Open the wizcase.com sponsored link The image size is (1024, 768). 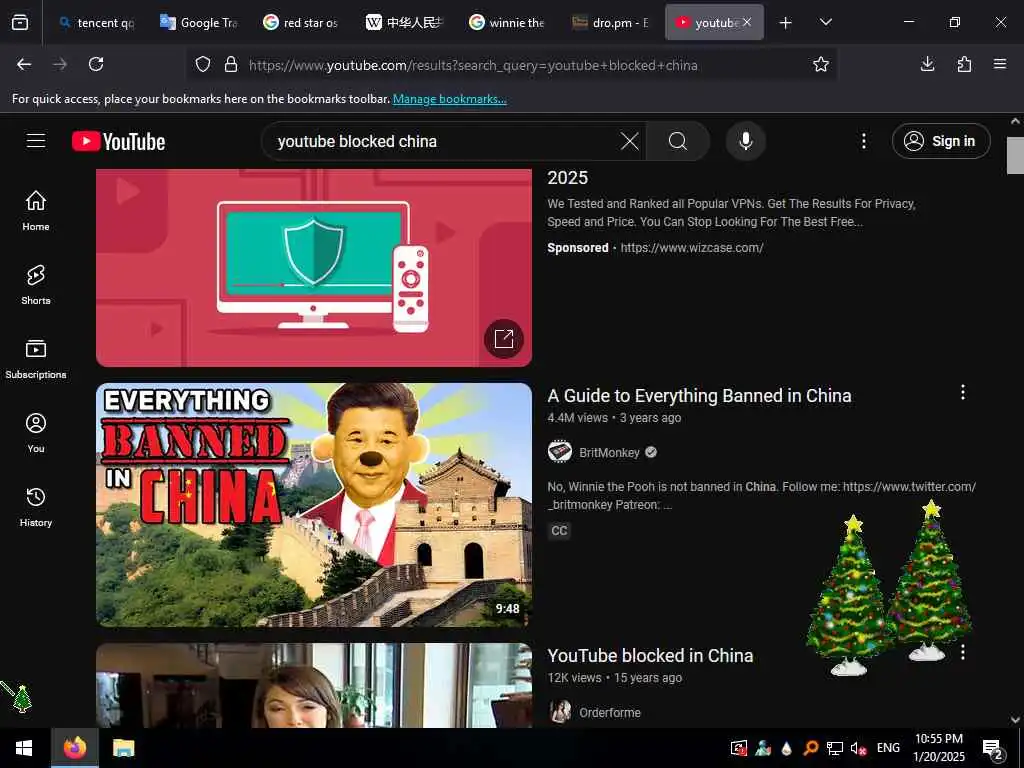pyautogui.click(x=692, y=248)
